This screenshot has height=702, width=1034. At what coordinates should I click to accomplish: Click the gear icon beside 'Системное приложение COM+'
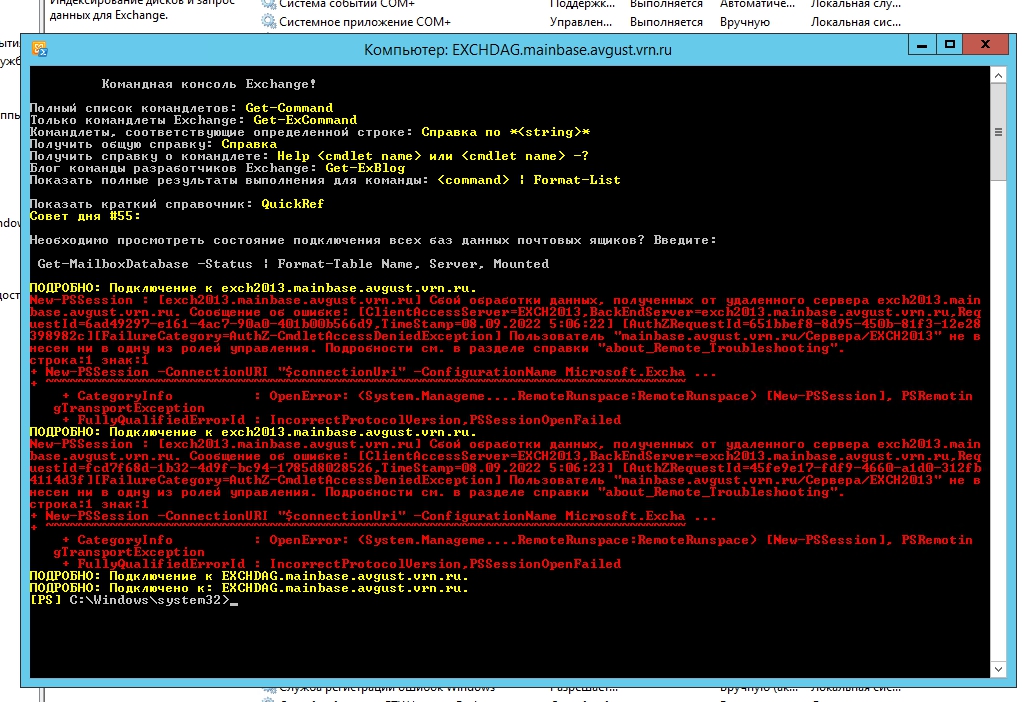[268, 22]
